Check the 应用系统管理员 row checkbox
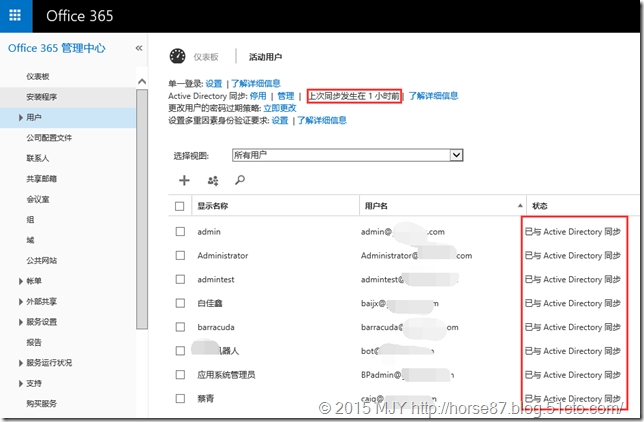 click(x=180, y=375)
